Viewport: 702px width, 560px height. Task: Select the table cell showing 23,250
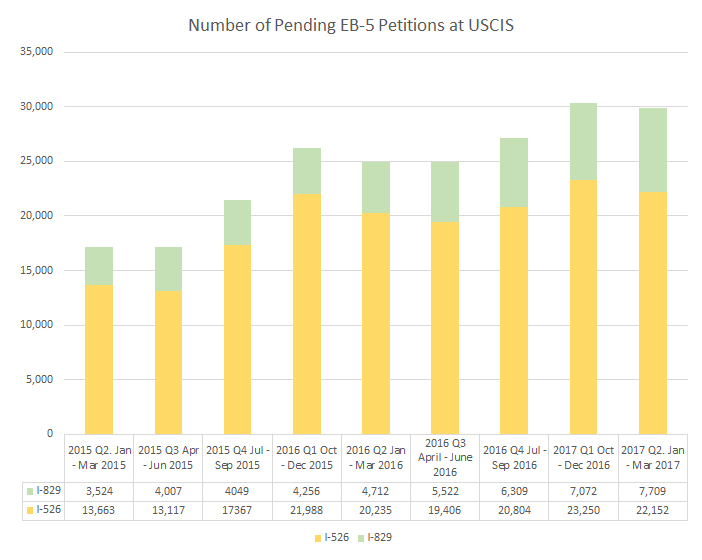pyautogui.click(x=583, y=512)
